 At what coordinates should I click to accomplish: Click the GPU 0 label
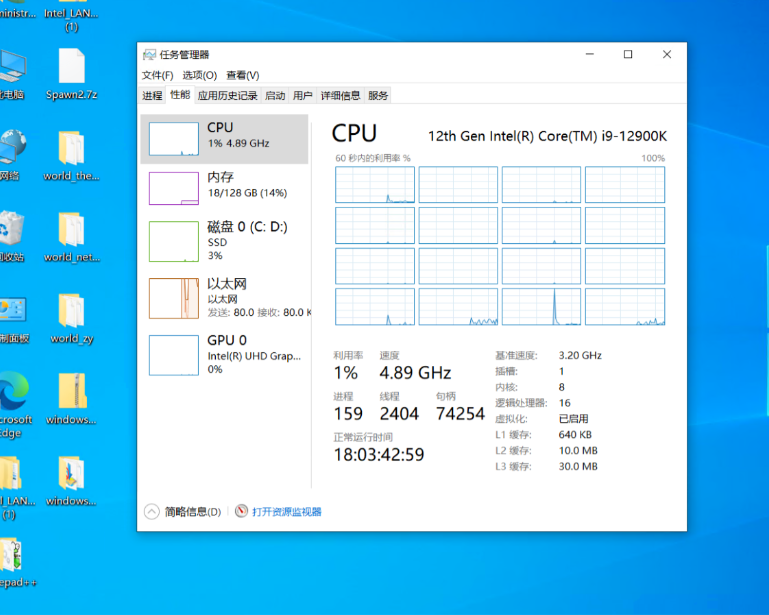[x=227, y=340]
